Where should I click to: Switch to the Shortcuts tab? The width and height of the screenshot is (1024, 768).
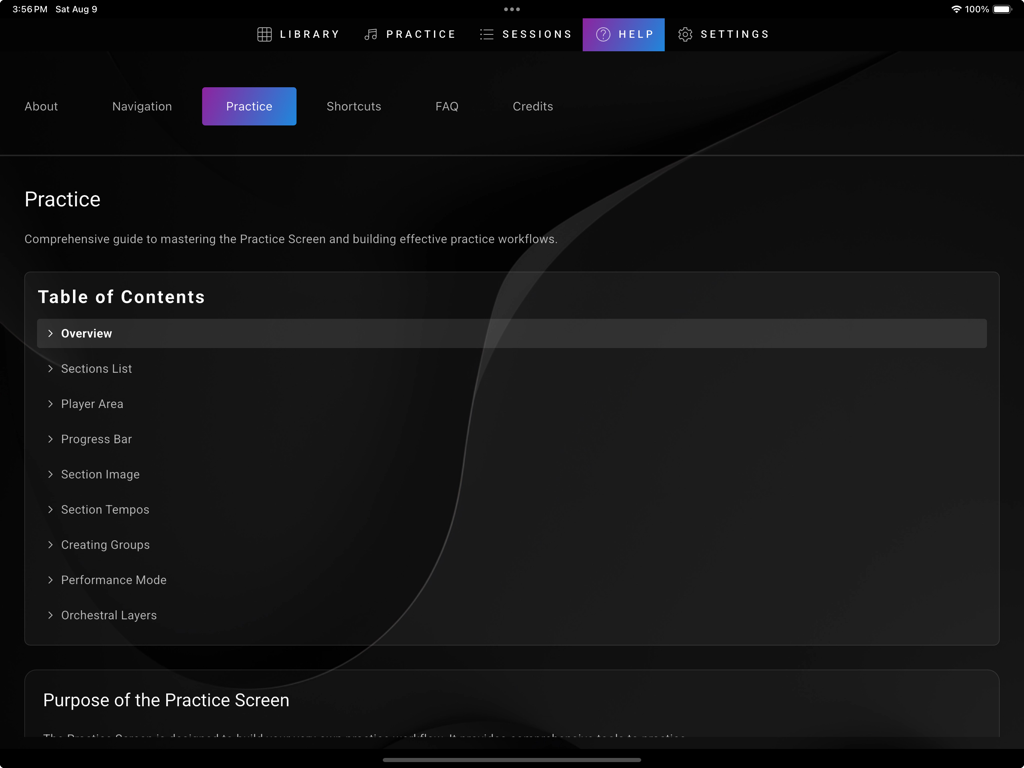[353, 106]
